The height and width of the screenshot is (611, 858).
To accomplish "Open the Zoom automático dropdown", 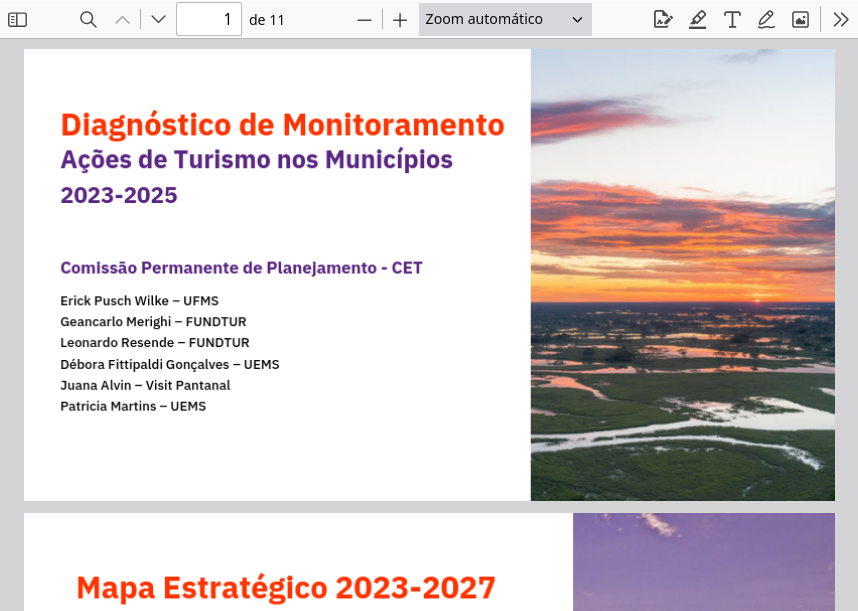I will tap(505, 20).
